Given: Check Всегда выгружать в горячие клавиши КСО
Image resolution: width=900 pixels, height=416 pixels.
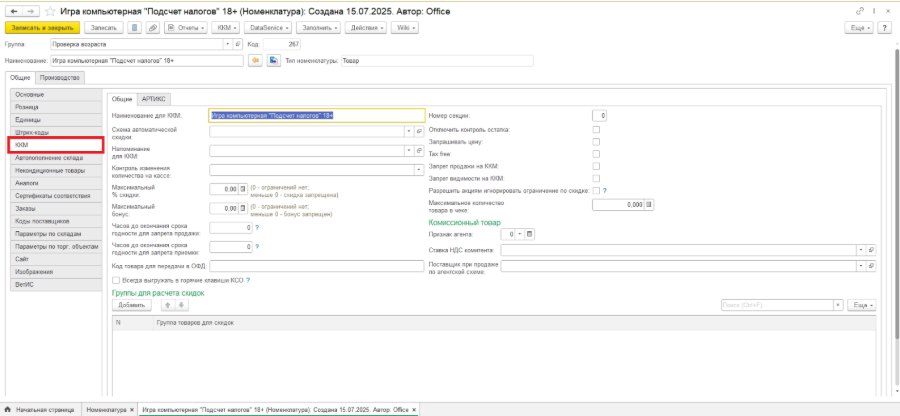Looking at the screenshot, I should point(117,281).
